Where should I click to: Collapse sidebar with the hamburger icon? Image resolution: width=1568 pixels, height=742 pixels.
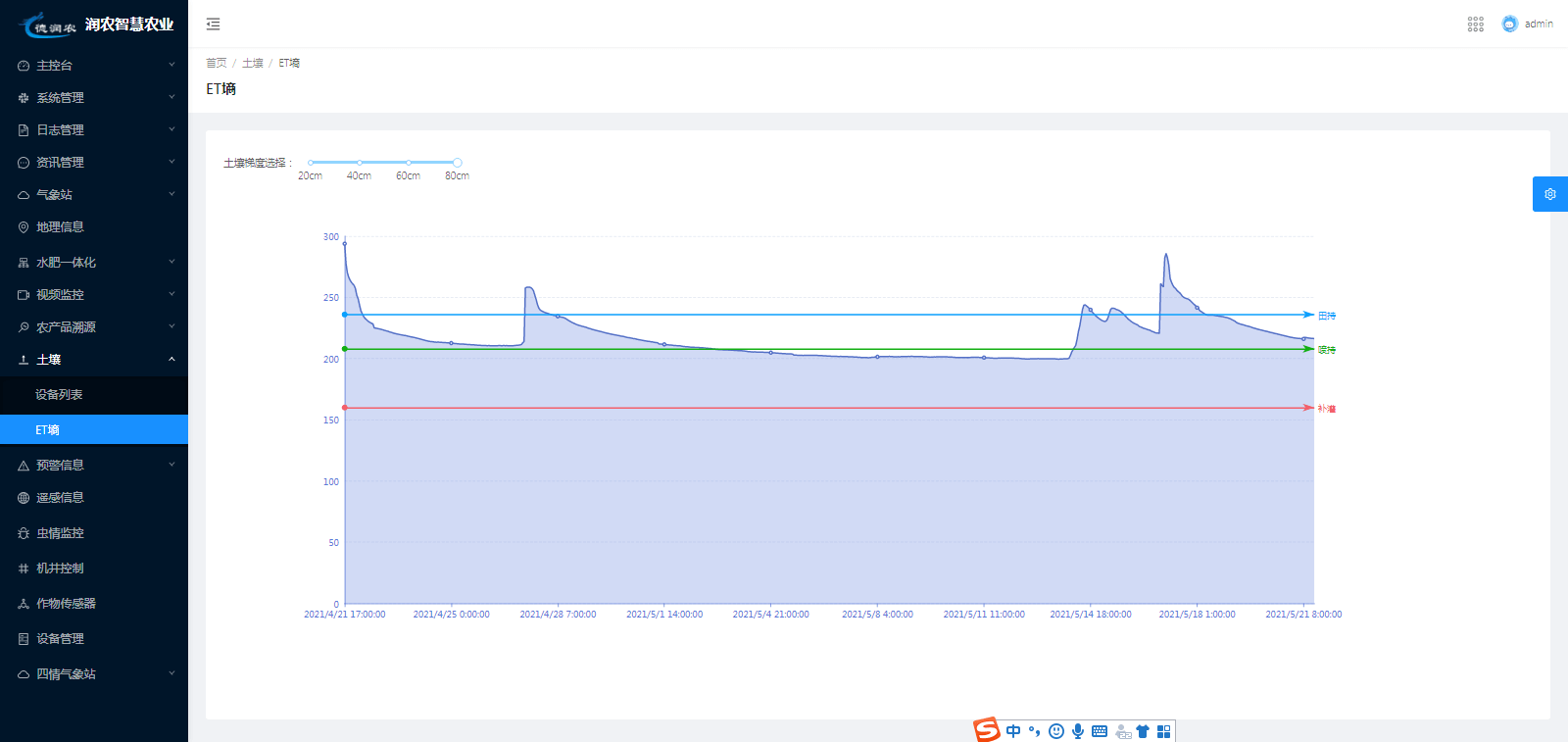[213, 25]
